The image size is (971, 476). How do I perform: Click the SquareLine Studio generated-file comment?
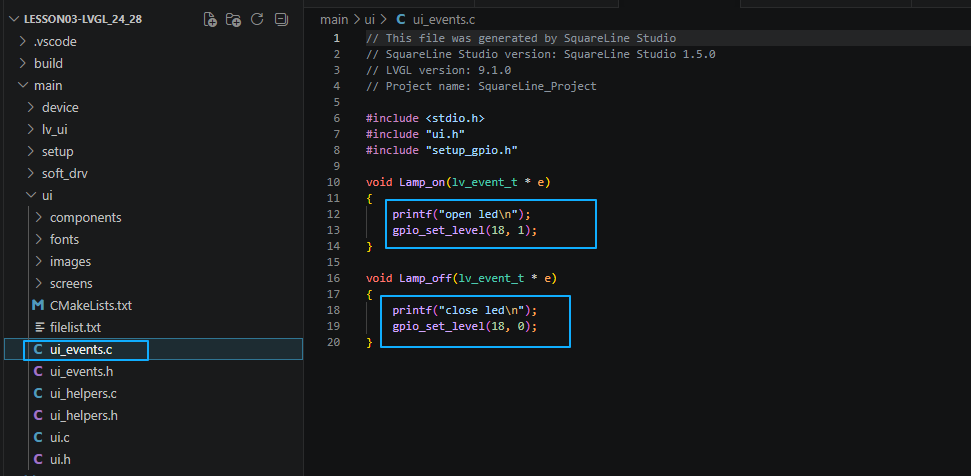(521, 38)
